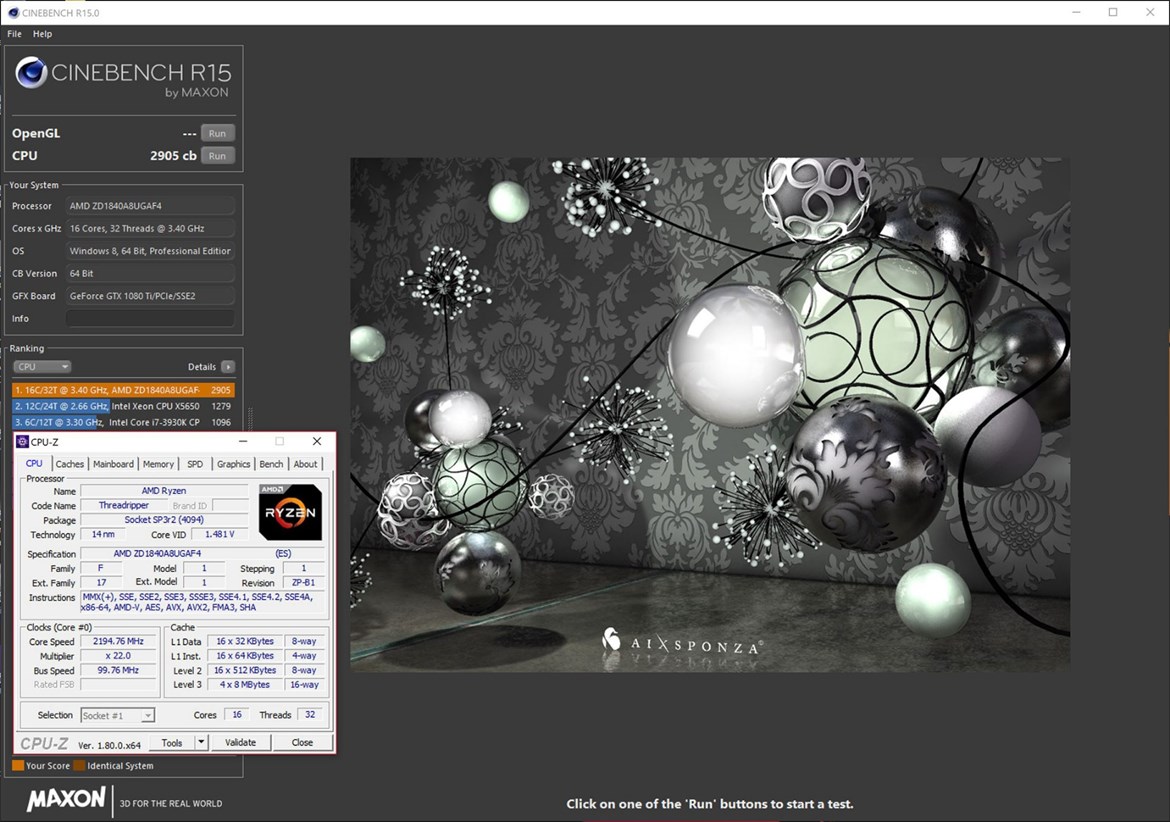Viewport: 1170px width, 822px height.
Task: Click the Tools button in CPU-Z
Action: click(172, 743)
